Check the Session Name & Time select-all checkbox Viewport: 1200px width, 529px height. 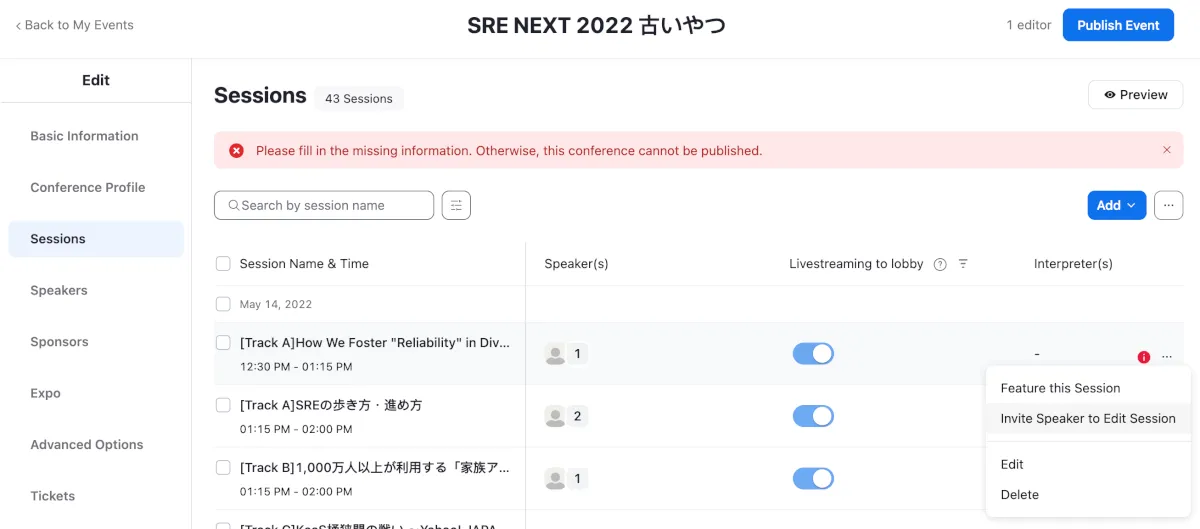pyautogui.click(x=223, y=264)
